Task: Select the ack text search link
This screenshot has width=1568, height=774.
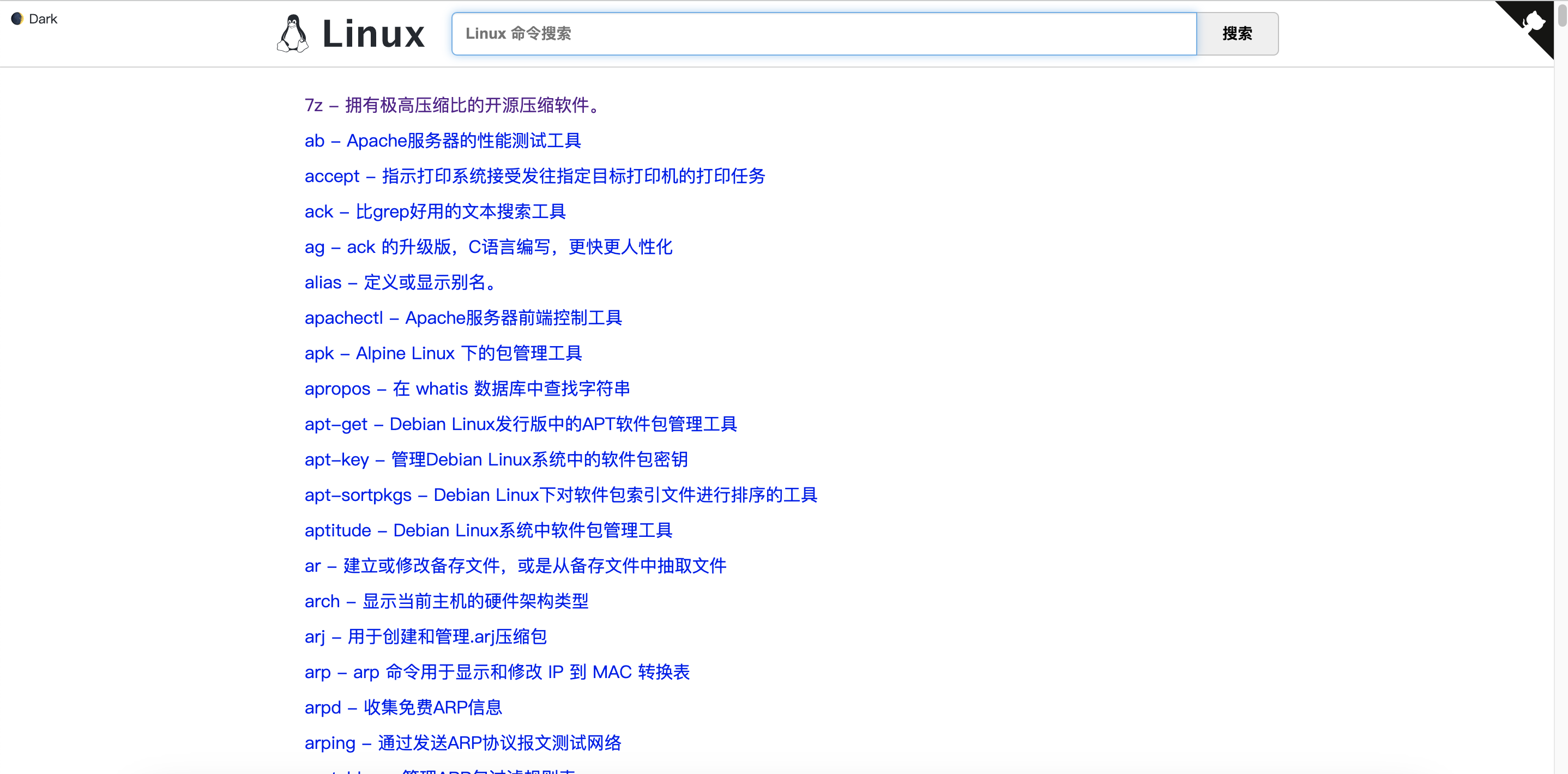Action: 435,211
